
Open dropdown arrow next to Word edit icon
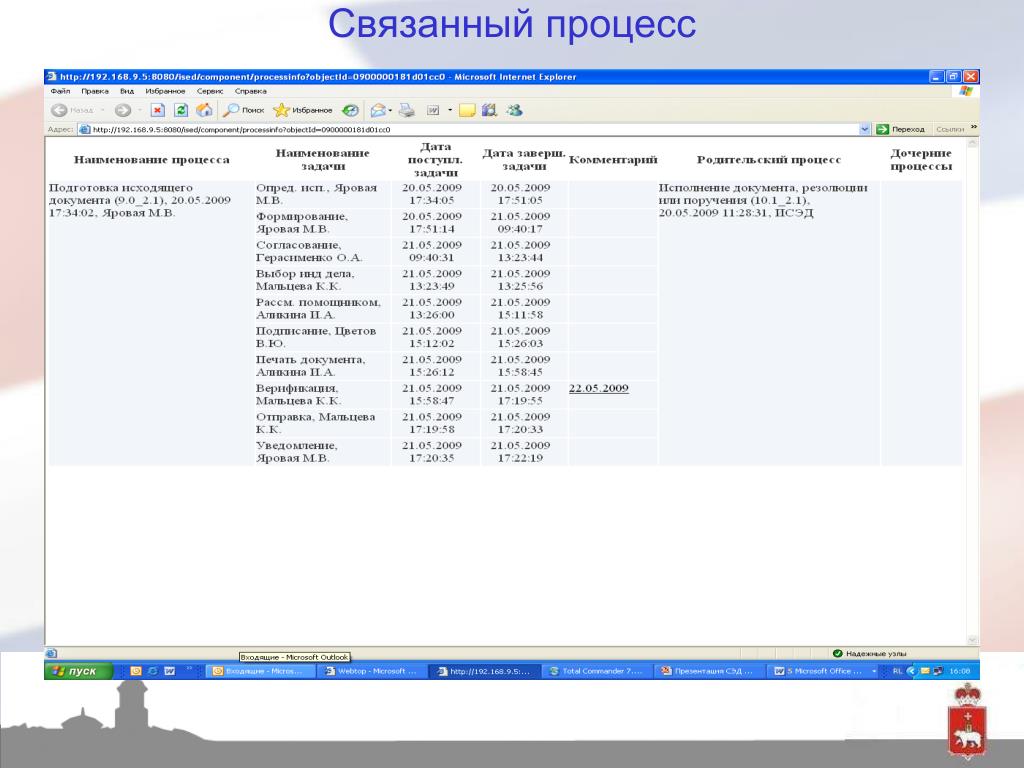pyautogui.click(x=450, y=110)
